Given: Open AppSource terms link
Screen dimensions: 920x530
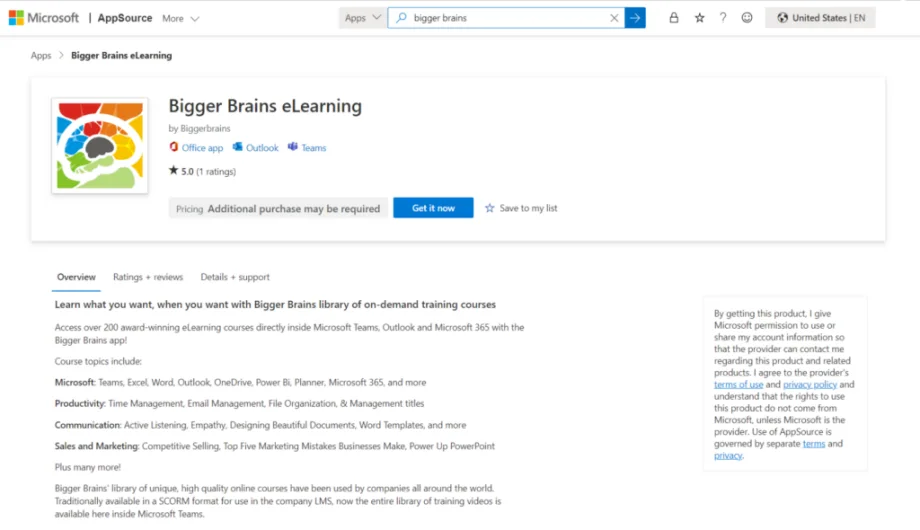Looking at the screenshot, I should click(x=814, y=444).
